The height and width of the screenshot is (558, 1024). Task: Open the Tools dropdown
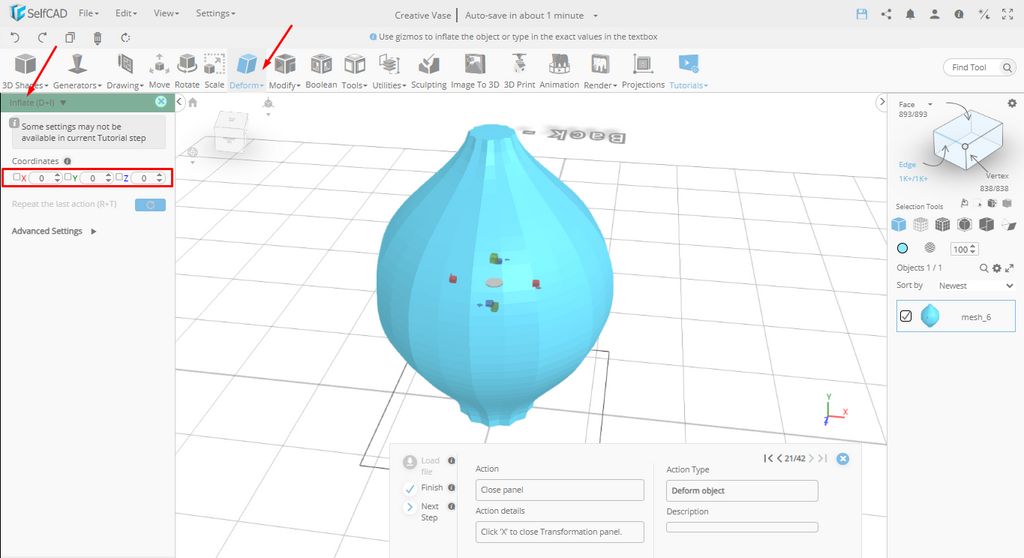coord(354,71)
